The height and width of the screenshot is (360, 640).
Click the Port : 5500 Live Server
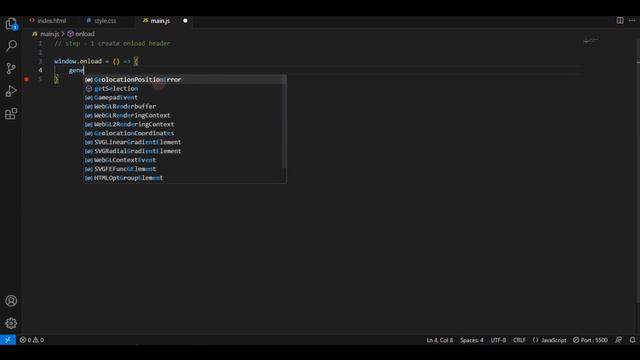coord(590,340)
